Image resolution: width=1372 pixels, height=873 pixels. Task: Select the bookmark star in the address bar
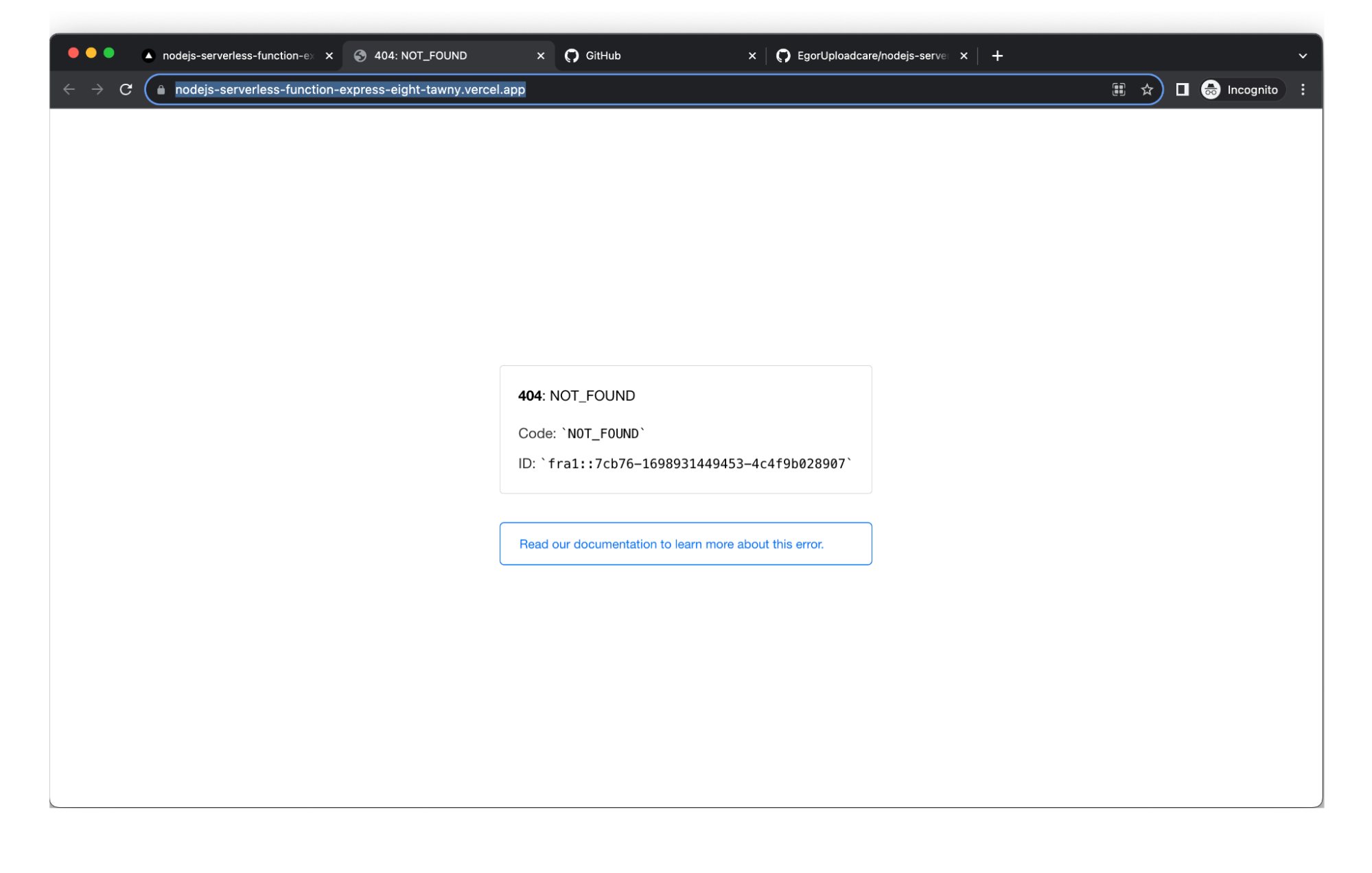[x=1146, y=89]
